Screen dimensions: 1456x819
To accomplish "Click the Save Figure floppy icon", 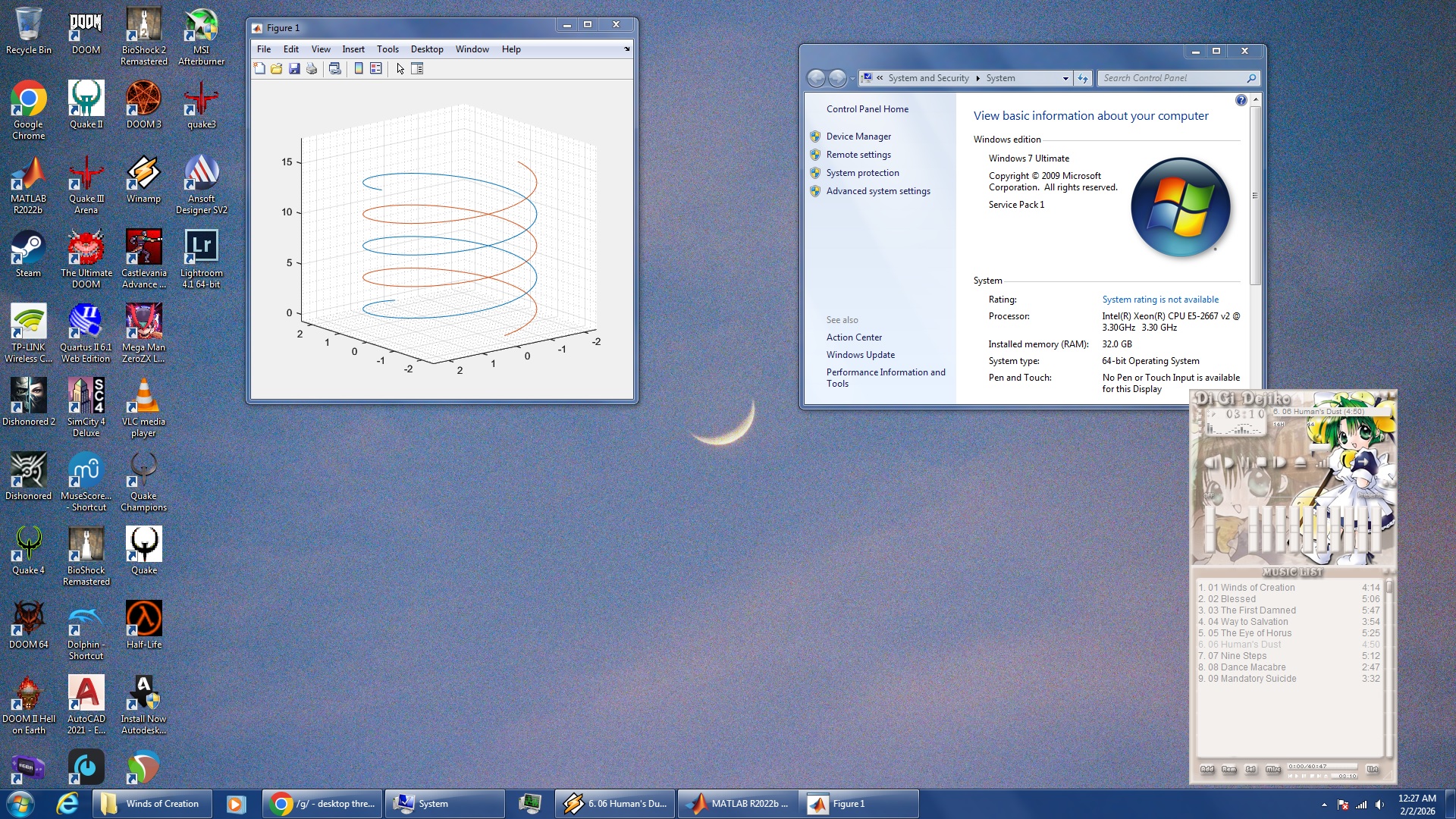I will point(294,69).
